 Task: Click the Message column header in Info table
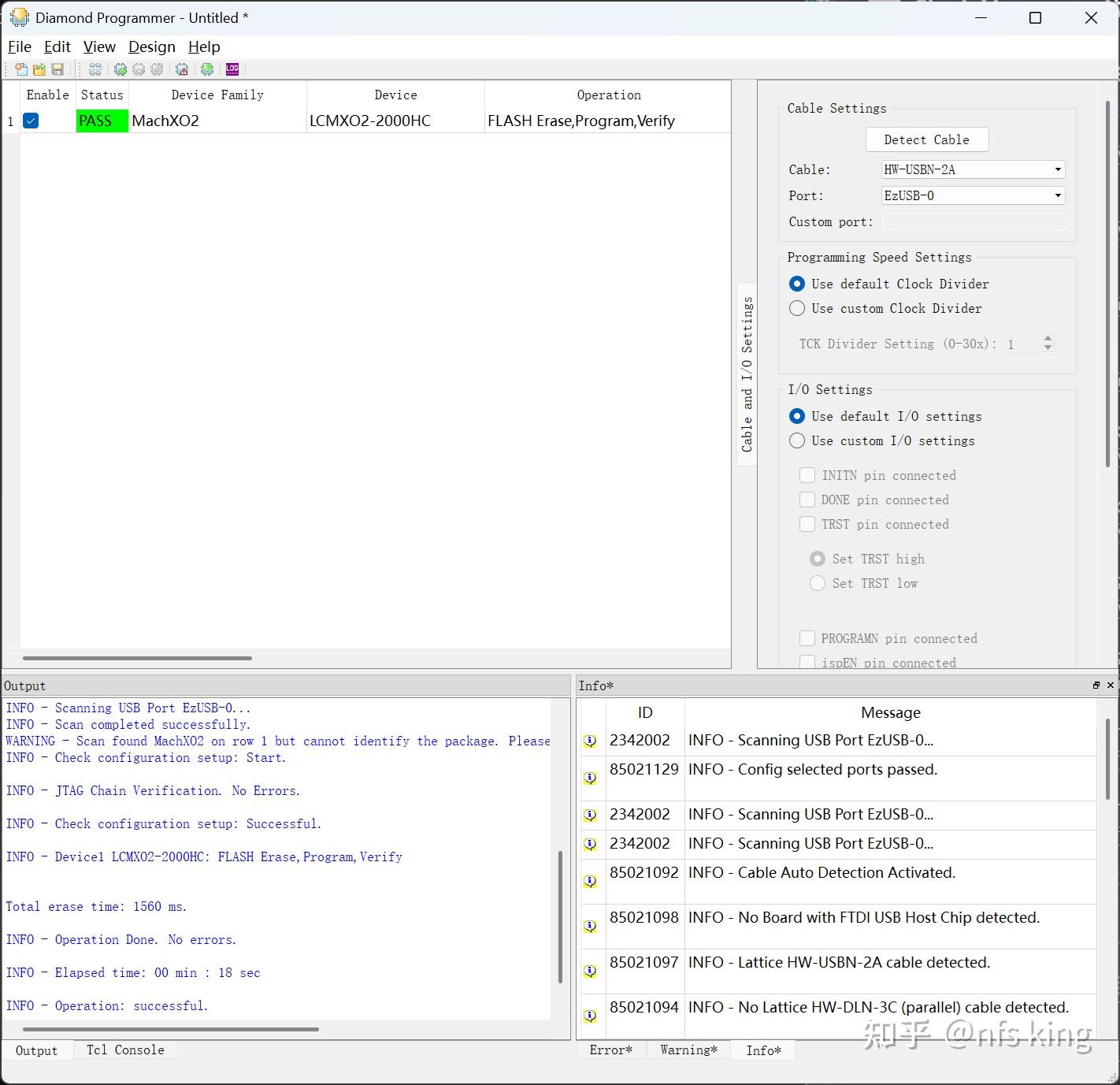[891, 712]
